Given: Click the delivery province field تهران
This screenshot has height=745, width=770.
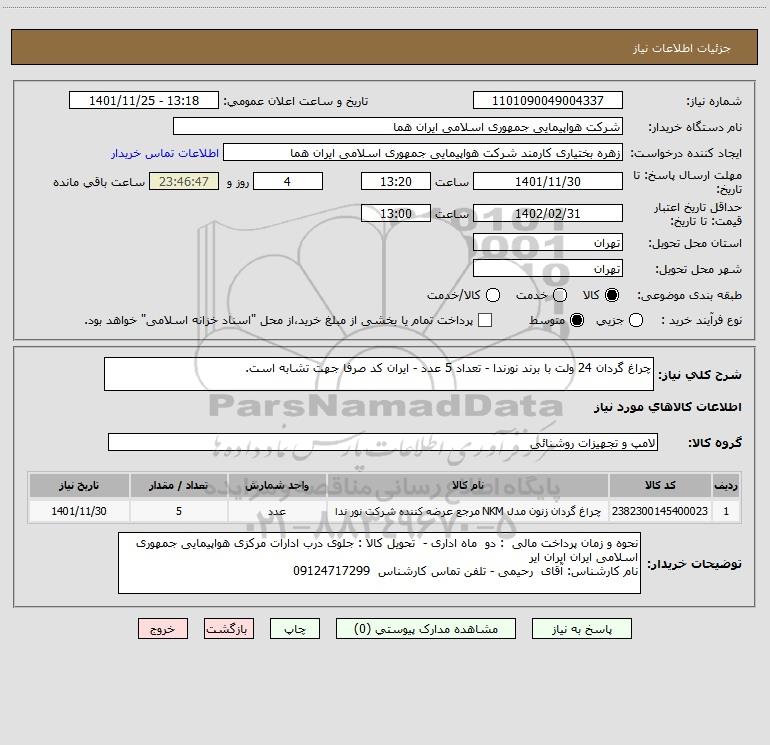Looking at the screenshot, I should [x=548, y=242].
